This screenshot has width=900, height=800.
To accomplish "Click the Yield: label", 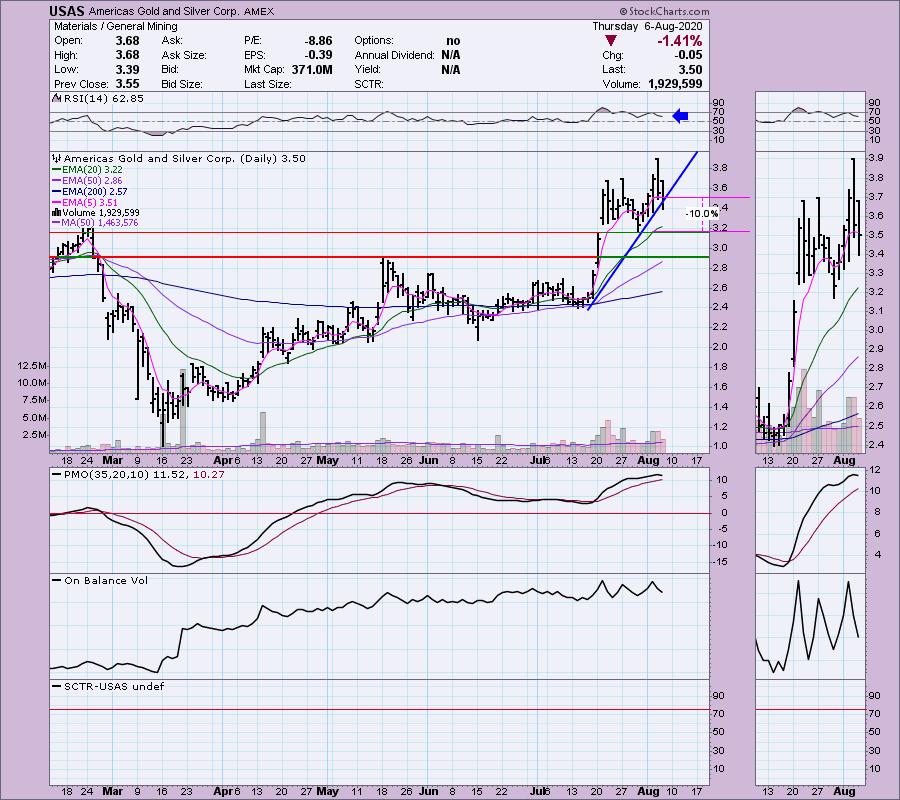I will coord(367,69).
